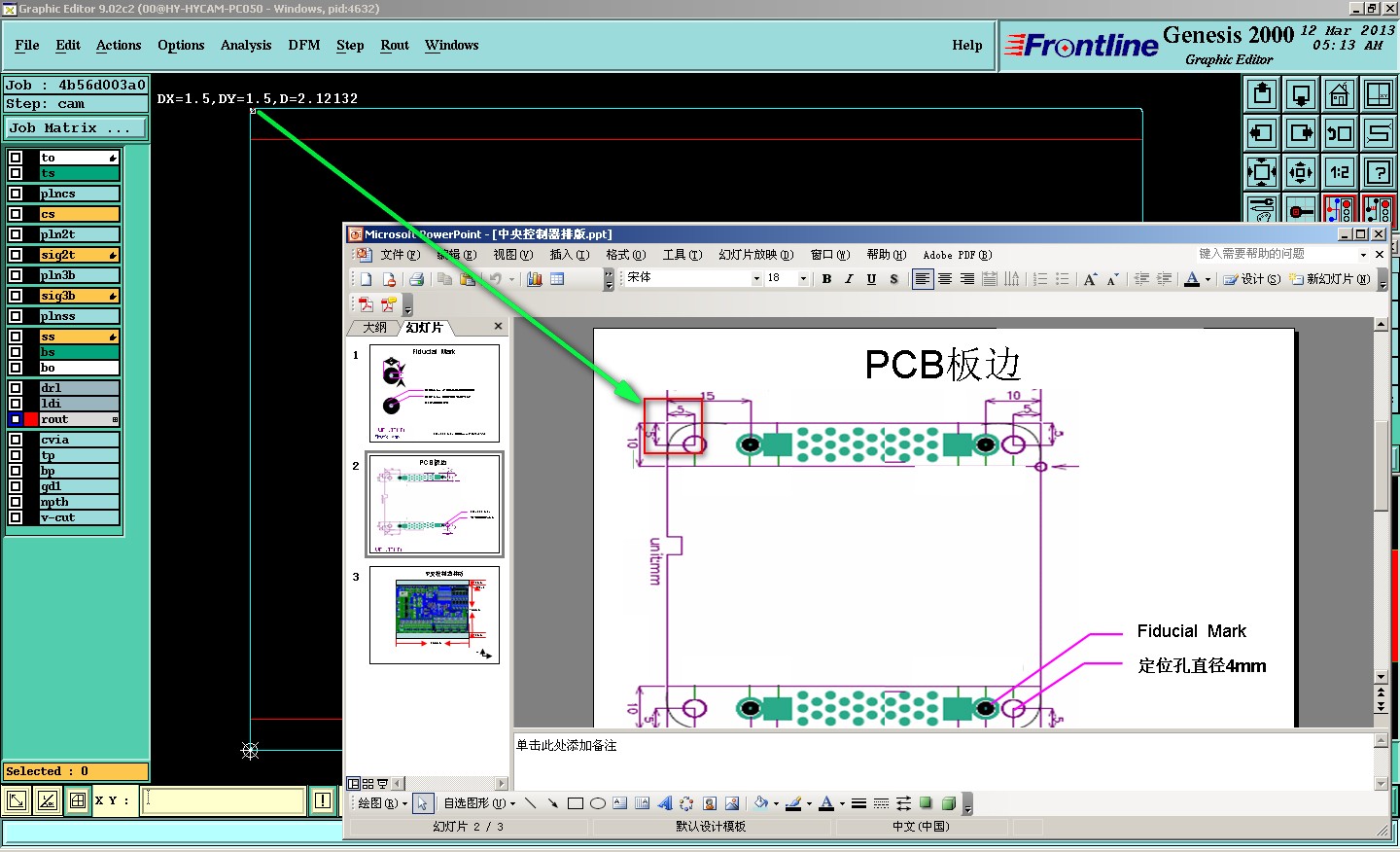1400x852 pixels.
Task: Open the Help menu in Genesis
Action: click(x=967, y=46)
